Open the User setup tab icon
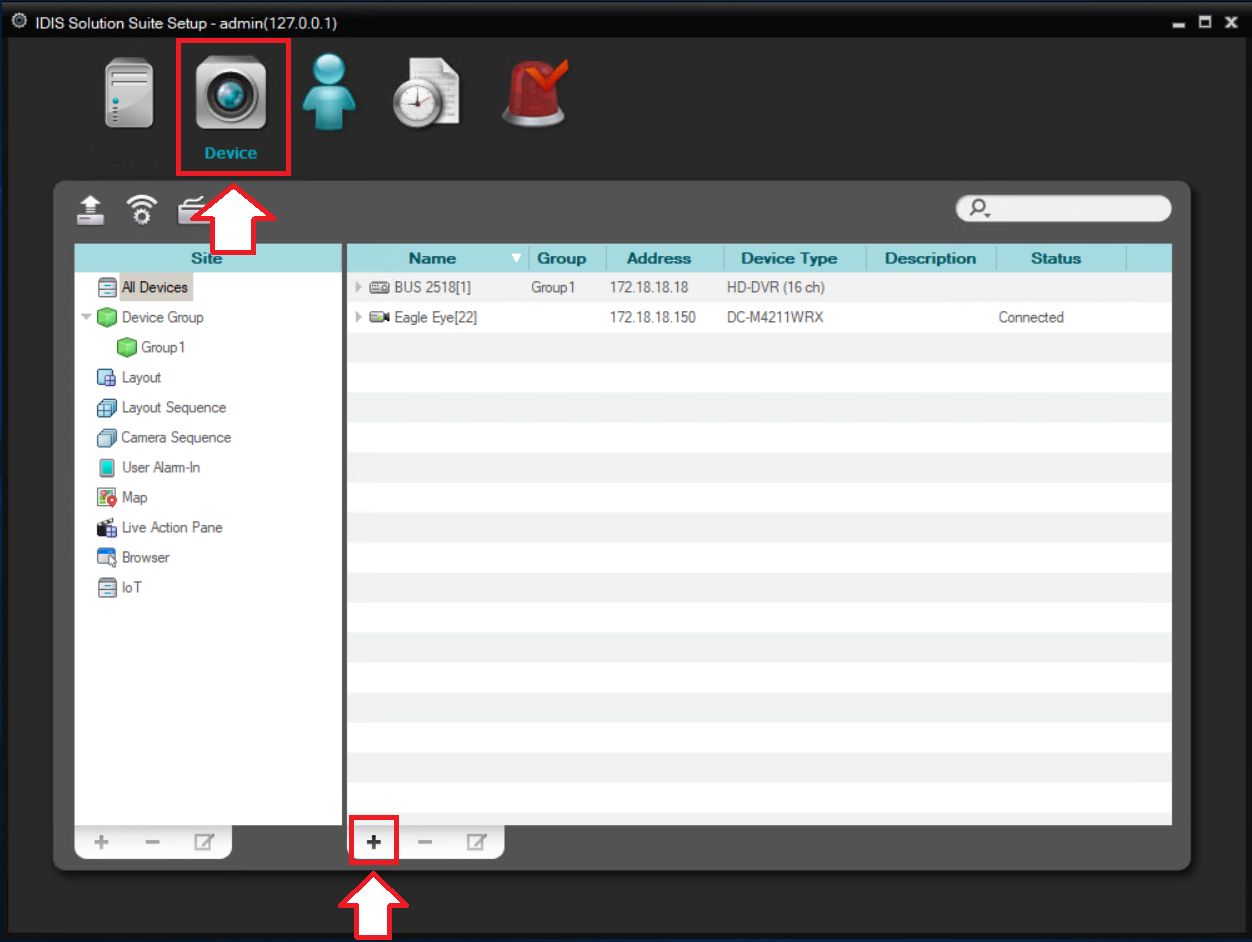The width and height of the screenshot is (1252, 942). pyautogui.click(x=329, y=92)
